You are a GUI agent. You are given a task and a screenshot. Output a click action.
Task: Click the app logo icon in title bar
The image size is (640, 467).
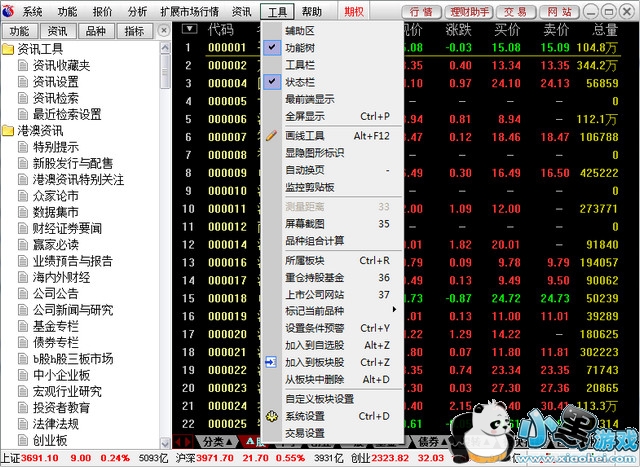[8, 11]
